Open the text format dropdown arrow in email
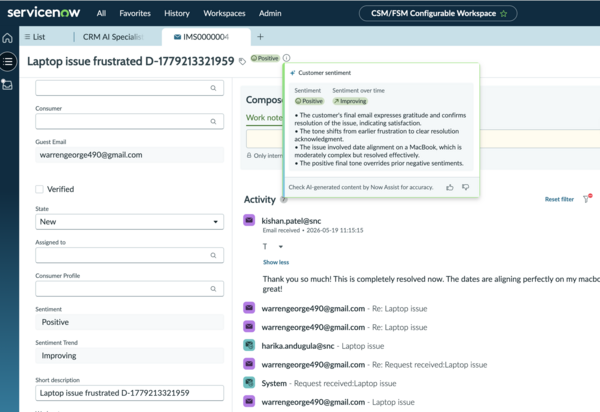This screenshot has height=412, width=600. click(x=280, y=247)
